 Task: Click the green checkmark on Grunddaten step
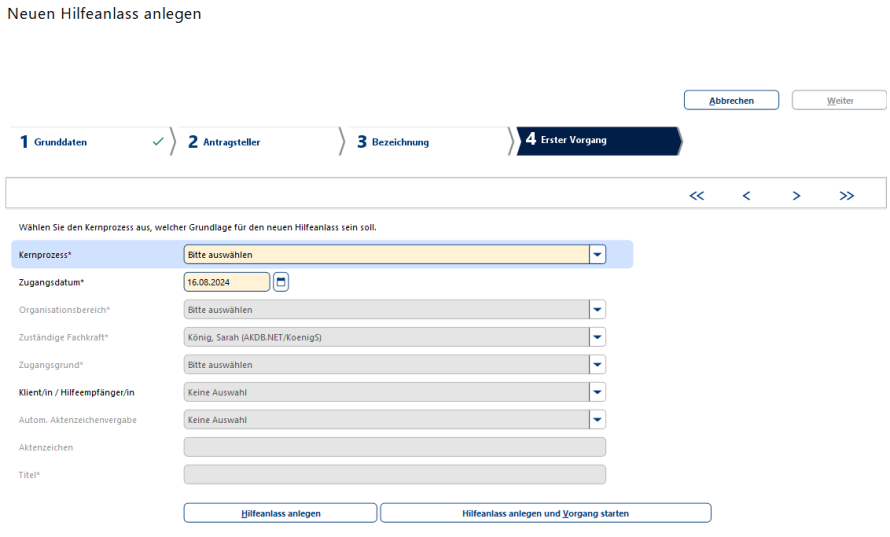158,141
